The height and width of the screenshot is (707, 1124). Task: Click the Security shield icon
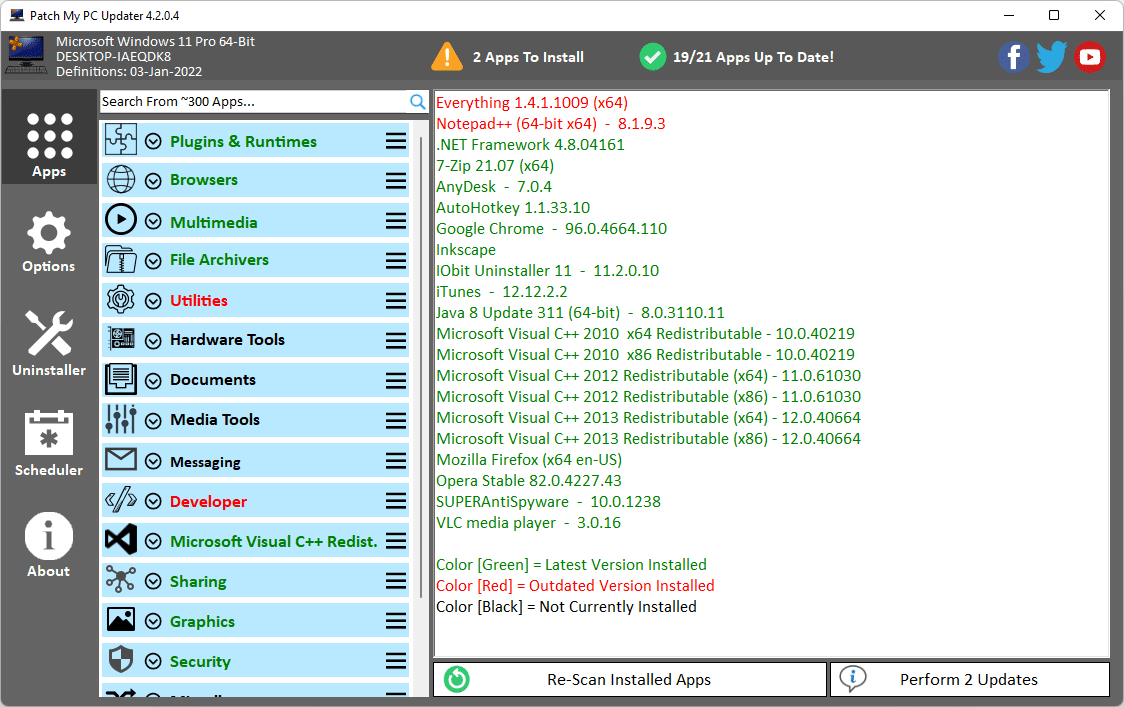tap(120, 659)
